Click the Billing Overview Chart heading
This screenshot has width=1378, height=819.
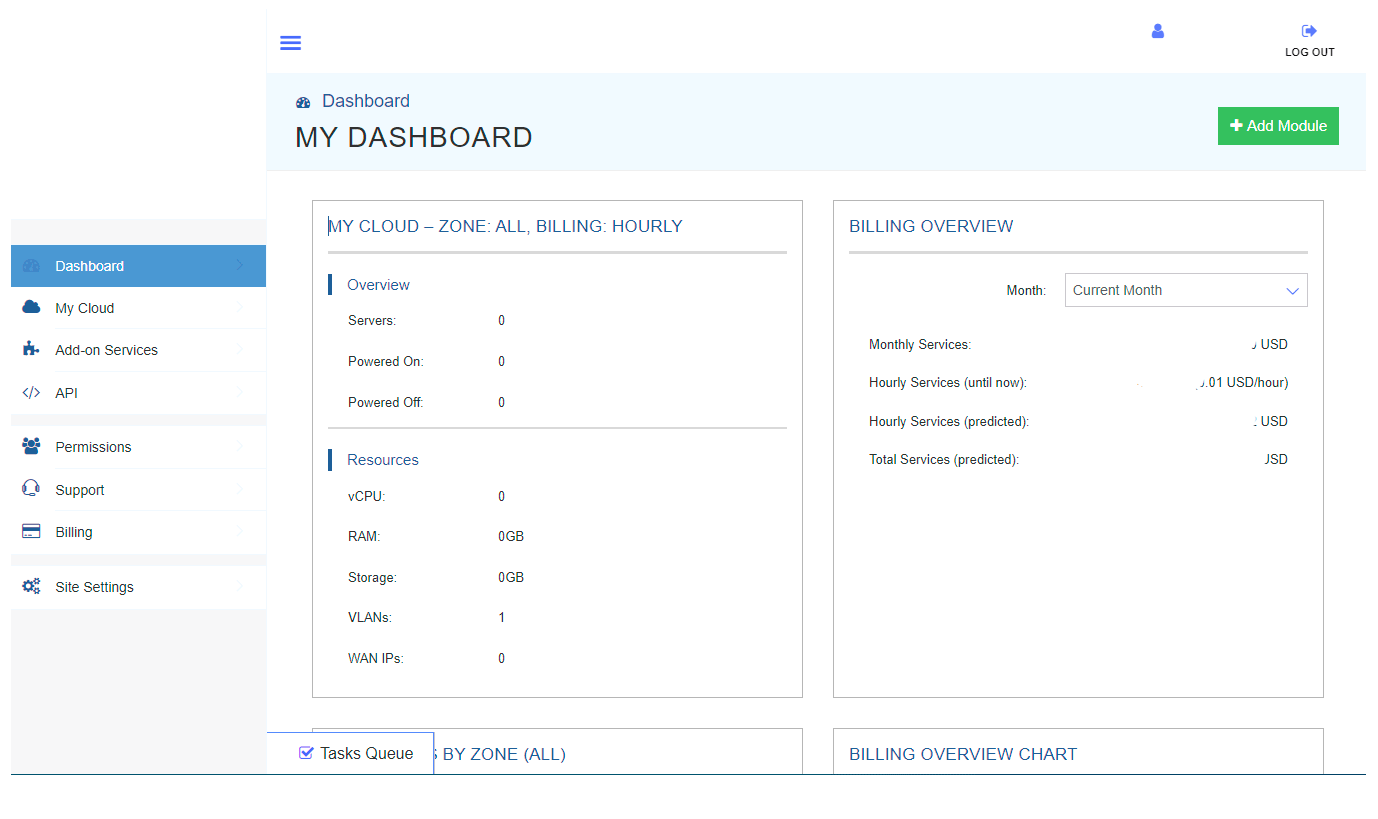pos(963,754)
